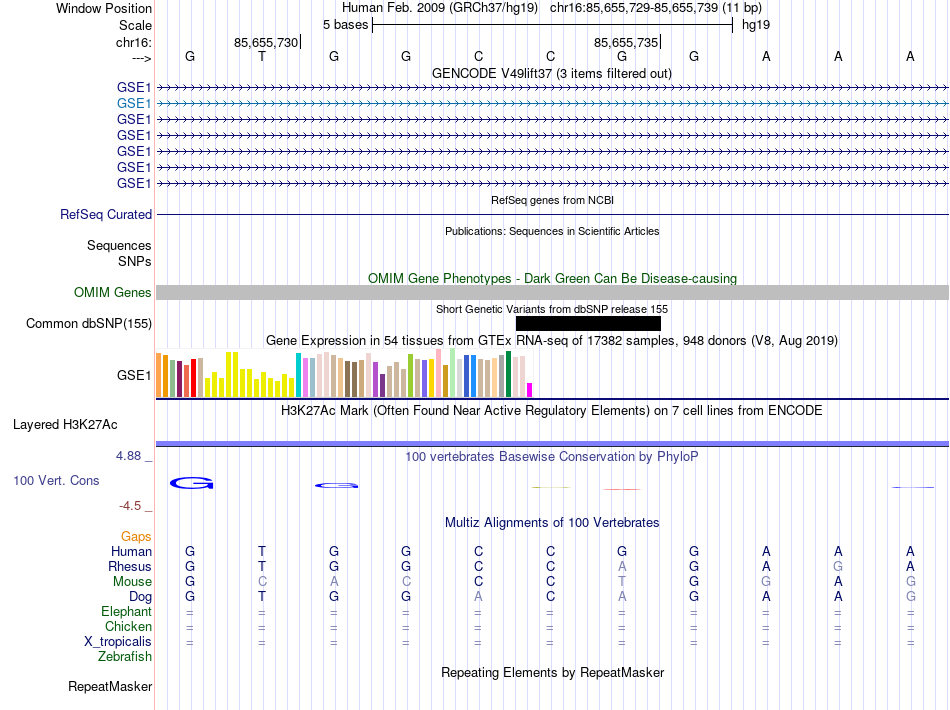950x710 pixels.
Task: Select the Zebrafish species label
Action: (125, 656)
